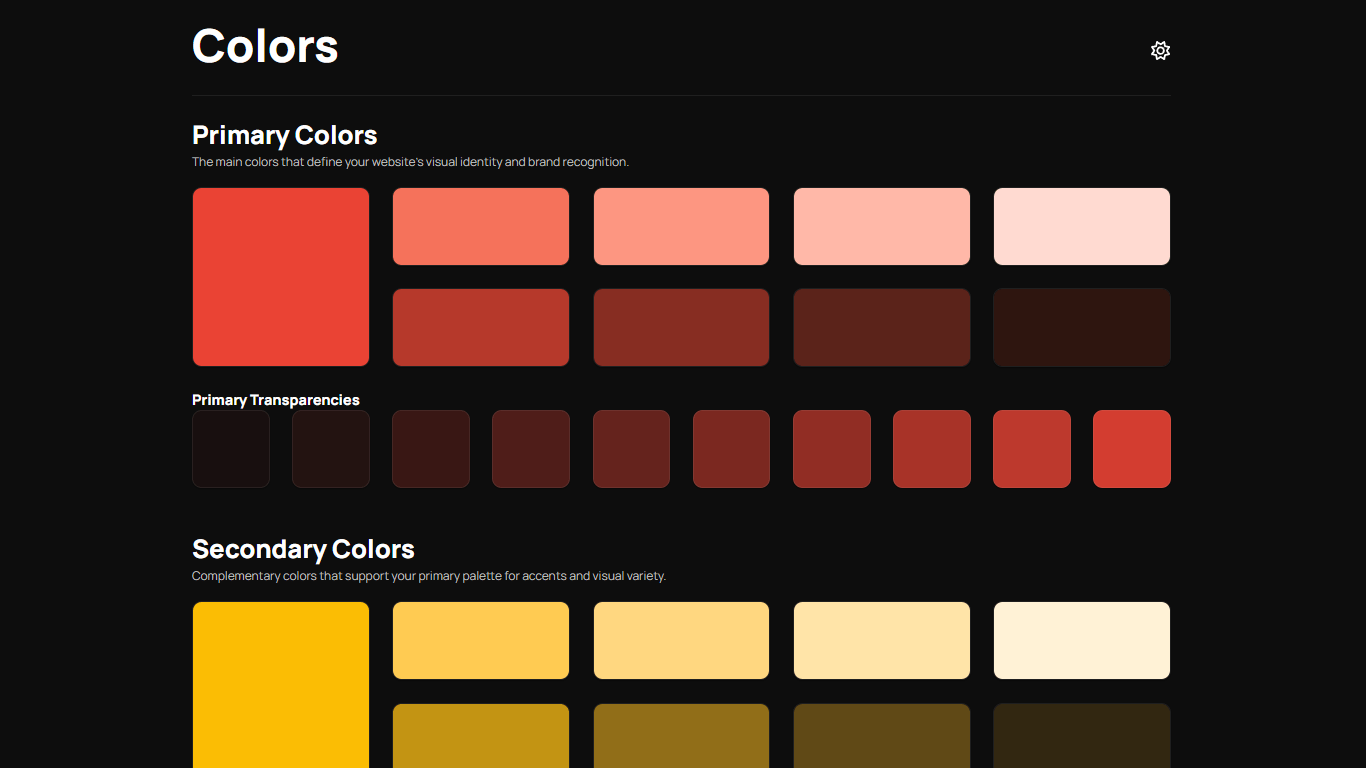Click the coral tint beside the red base

[x=481, y=227]
